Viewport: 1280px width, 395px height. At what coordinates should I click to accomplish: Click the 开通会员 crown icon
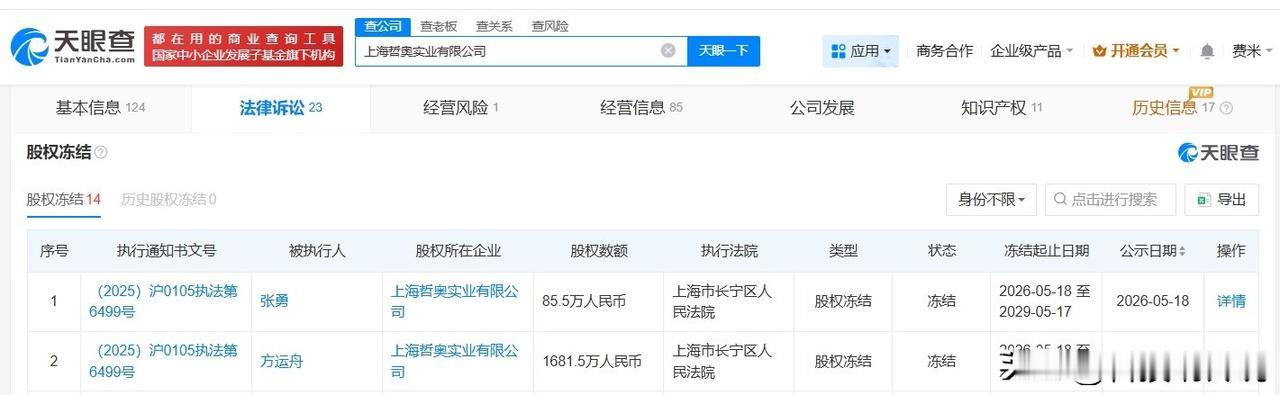1099,51
